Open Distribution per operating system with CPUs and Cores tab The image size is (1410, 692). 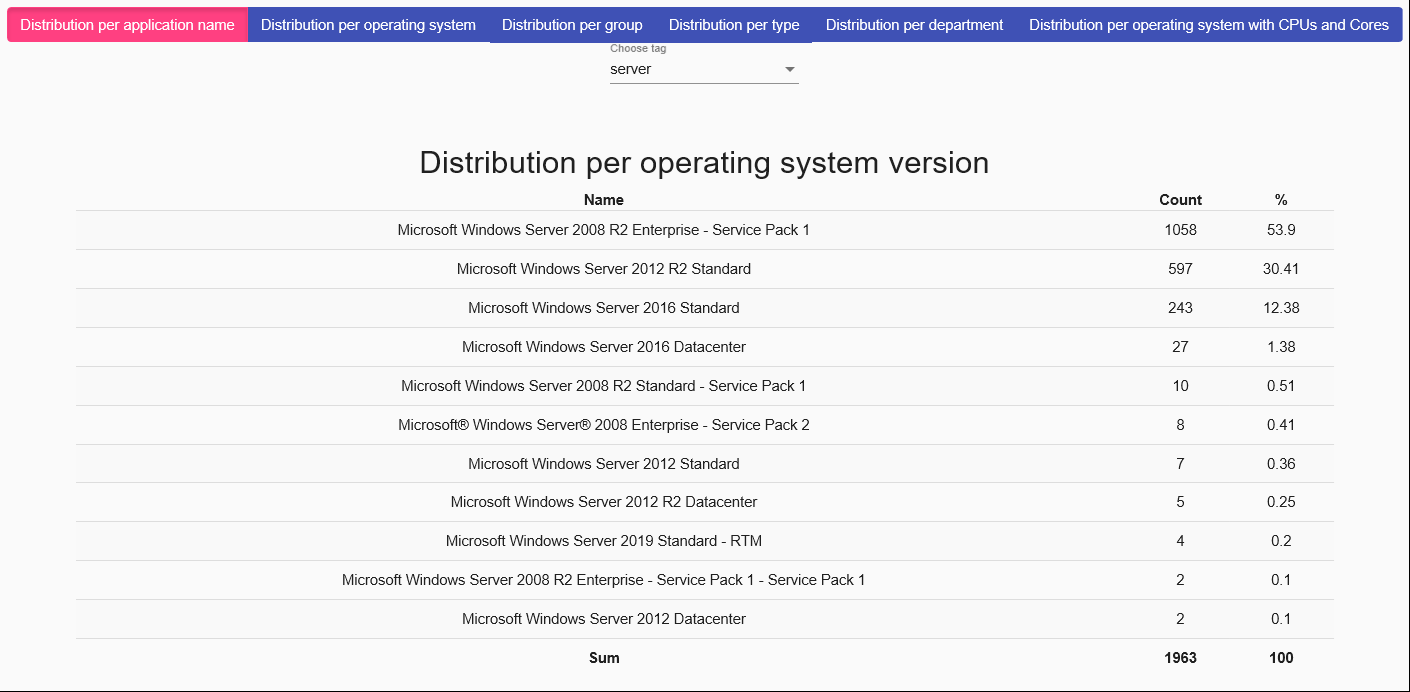[x=1208, y=25]
